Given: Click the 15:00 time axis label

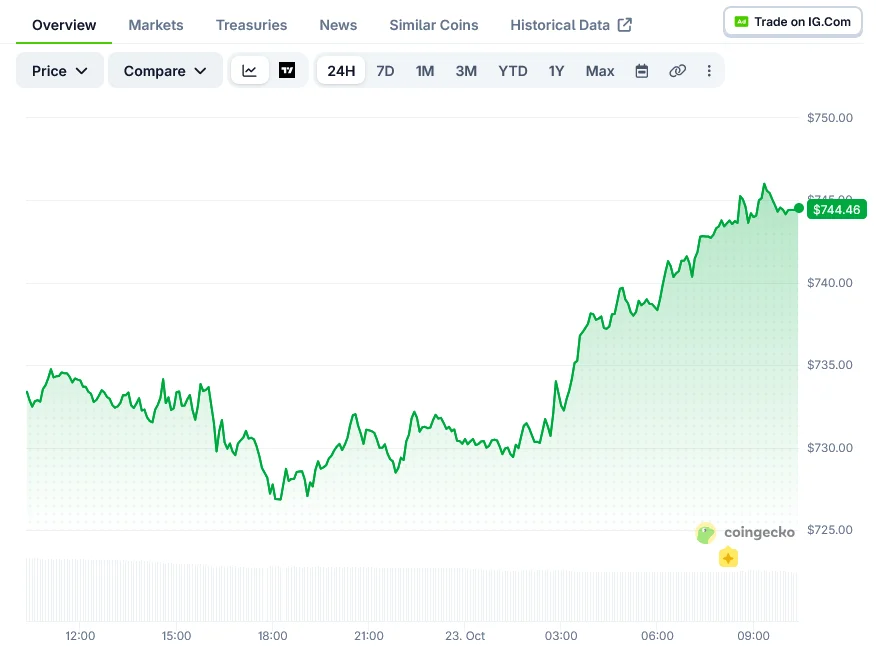Looking at the screenshot, I should coord(176,635).
